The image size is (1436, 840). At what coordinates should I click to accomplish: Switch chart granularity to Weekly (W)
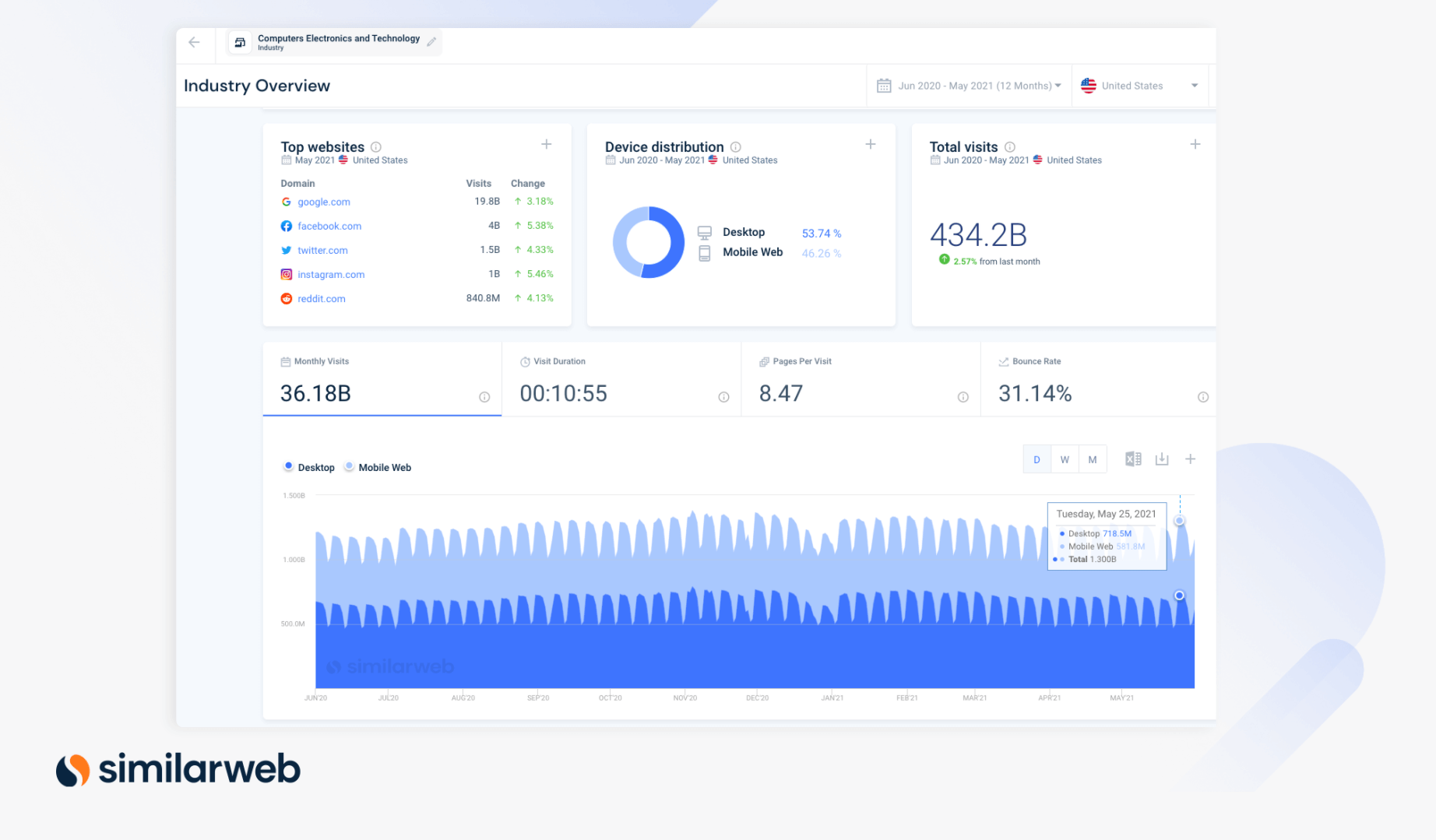point(1065,459)
